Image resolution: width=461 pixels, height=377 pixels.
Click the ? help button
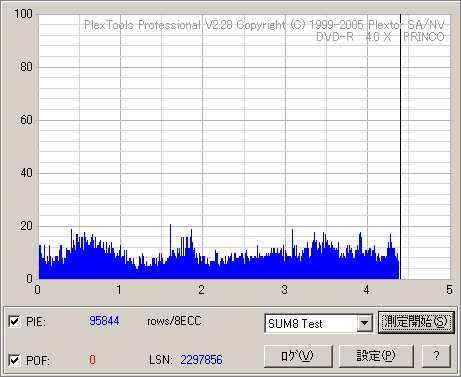(436, 356)
